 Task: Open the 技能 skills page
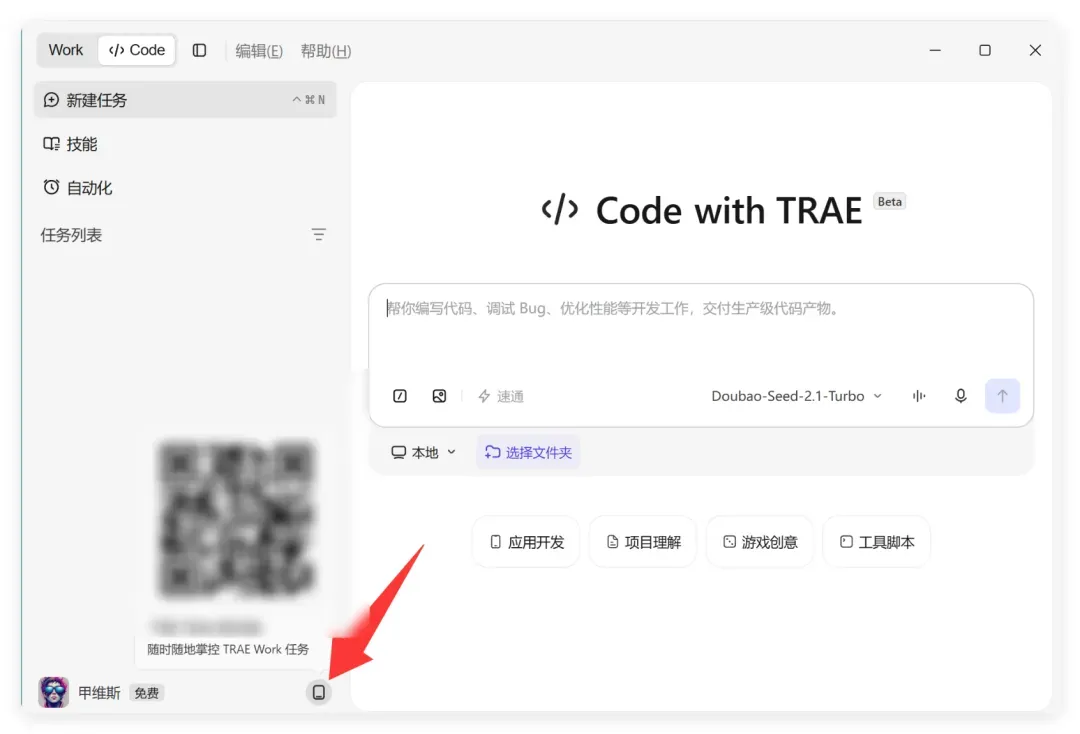(x=70, y=144)
